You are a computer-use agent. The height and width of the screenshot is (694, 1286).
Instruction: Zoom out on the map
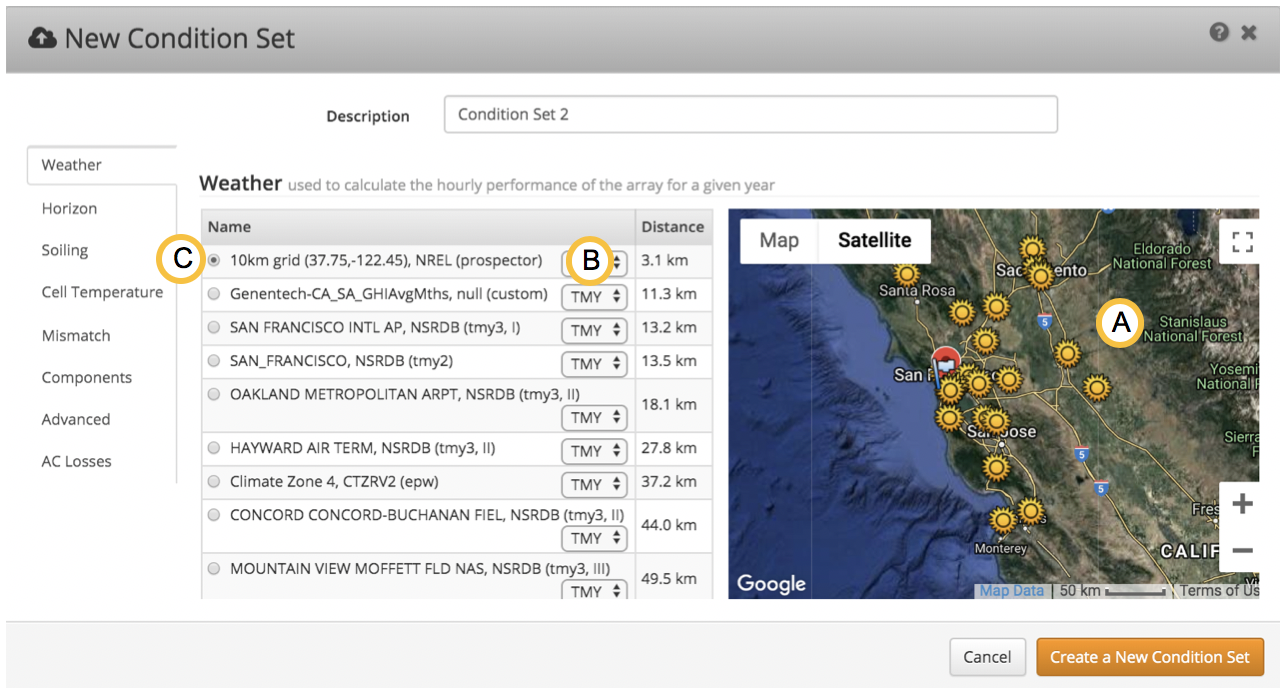(1242, 551)
